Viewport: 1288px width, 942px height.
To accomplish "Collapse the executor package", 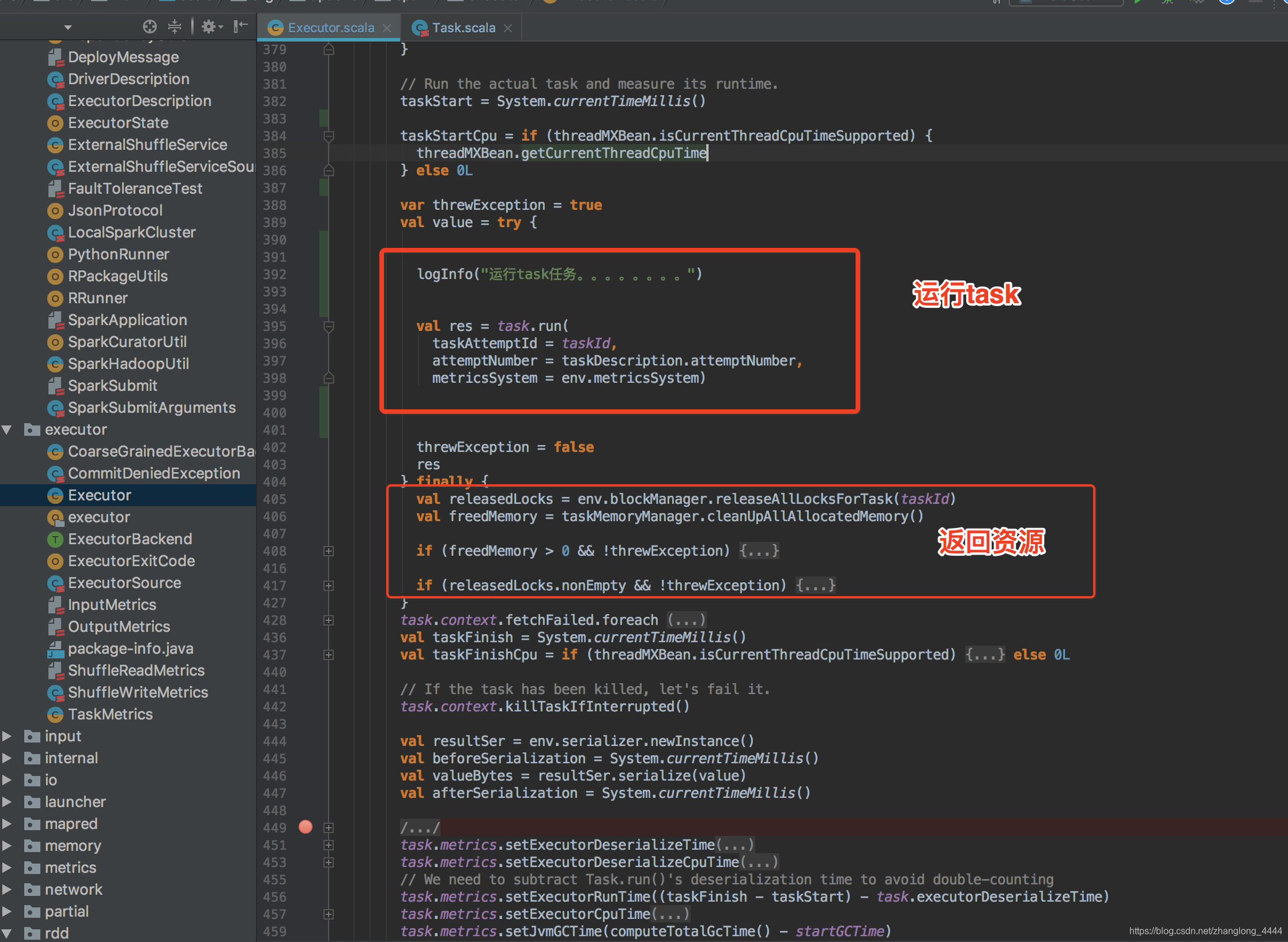I will [x=7, y=429].
